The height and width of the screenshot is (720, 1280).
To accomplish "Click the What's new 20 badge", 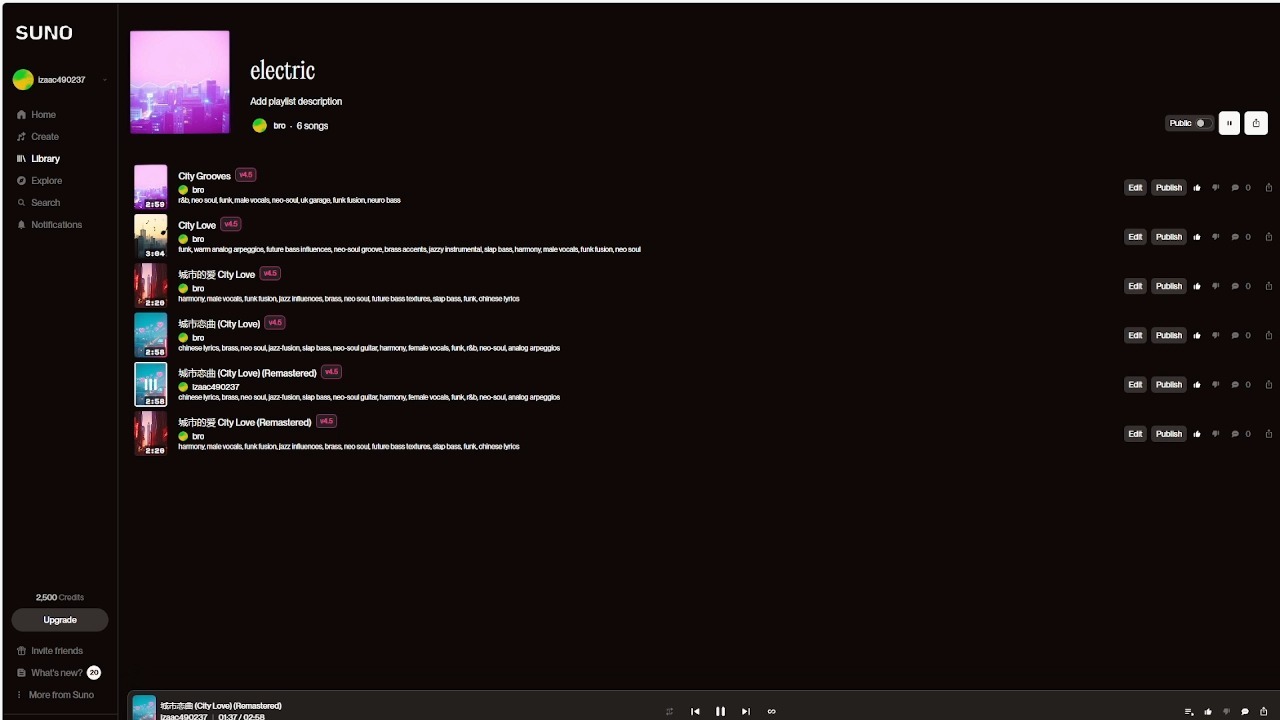I will (94, 673).
